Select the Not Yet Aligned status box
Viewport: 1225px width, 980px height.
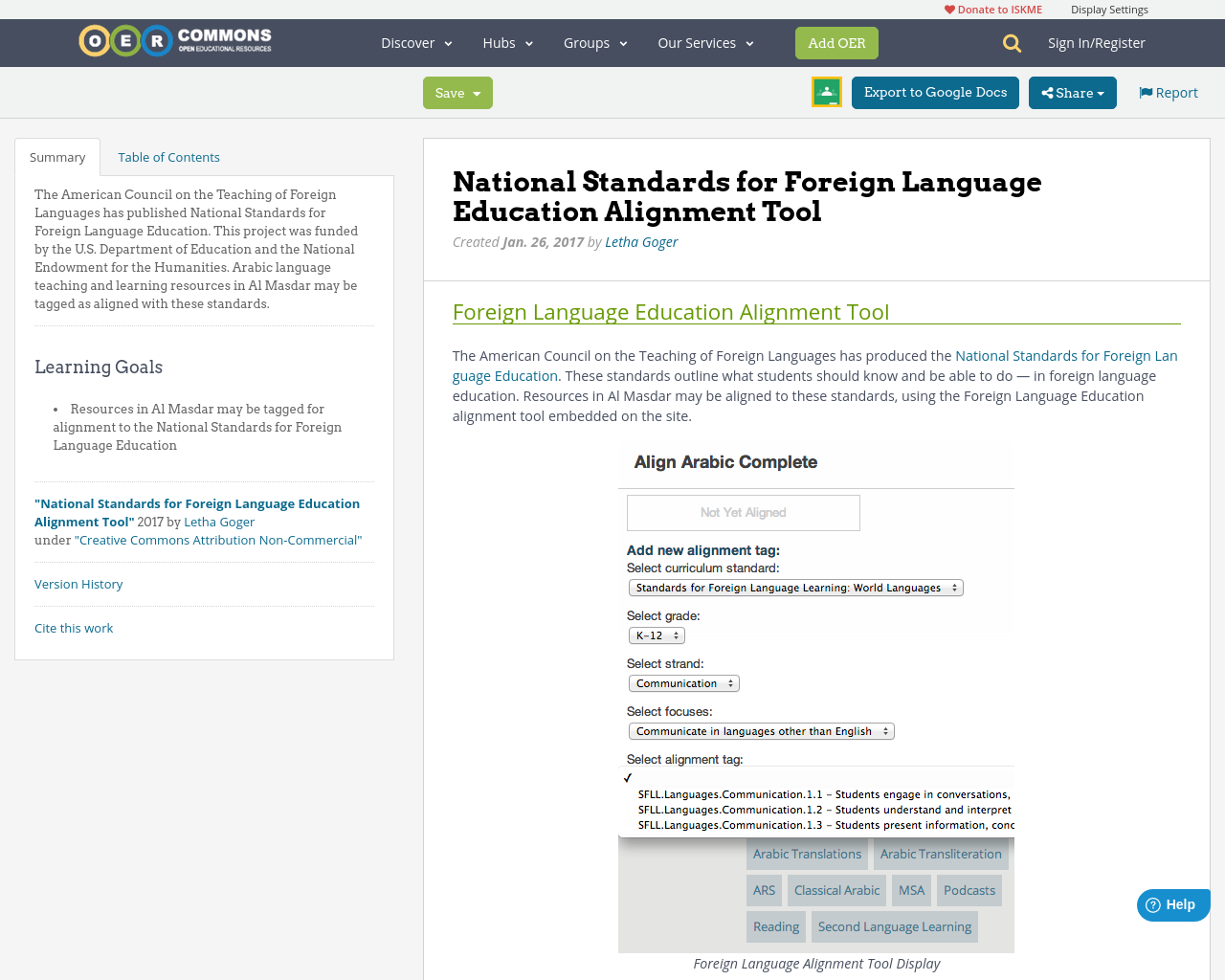[743, 512]
